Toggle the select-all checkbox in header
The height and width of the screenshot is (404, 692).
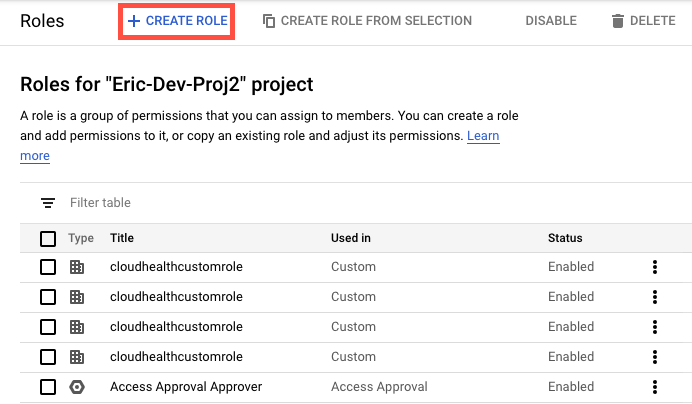point(48,238)
